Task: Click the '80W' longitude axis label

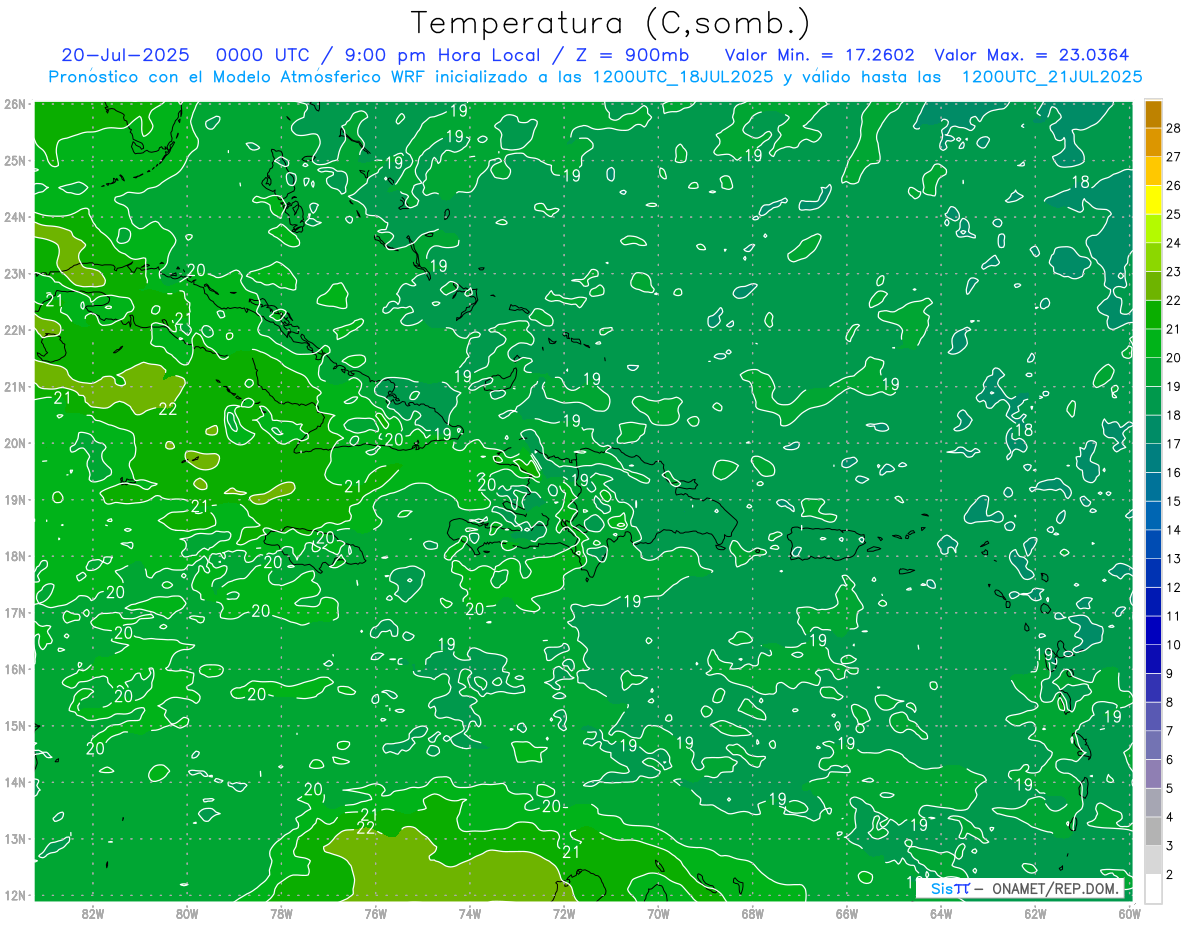Action: pos(187,913)
